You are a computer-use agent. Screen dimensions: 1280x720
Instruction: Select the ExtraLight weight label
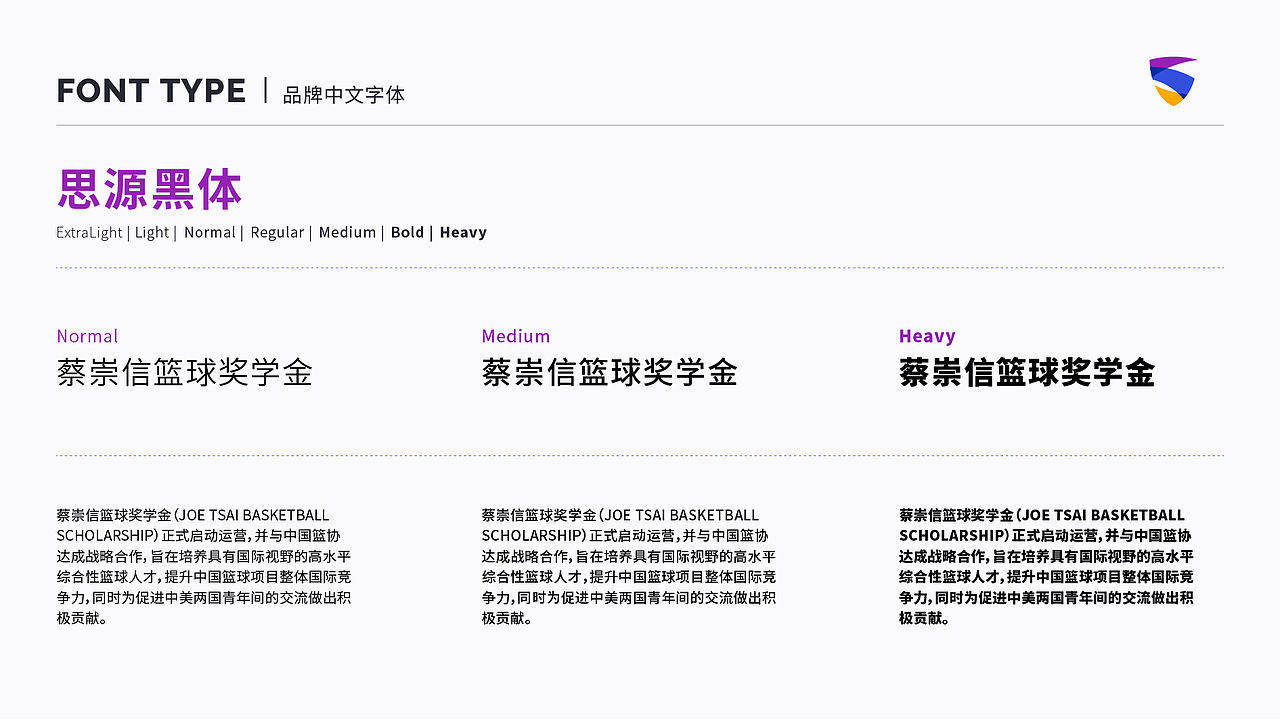click(x=89, y=232)
